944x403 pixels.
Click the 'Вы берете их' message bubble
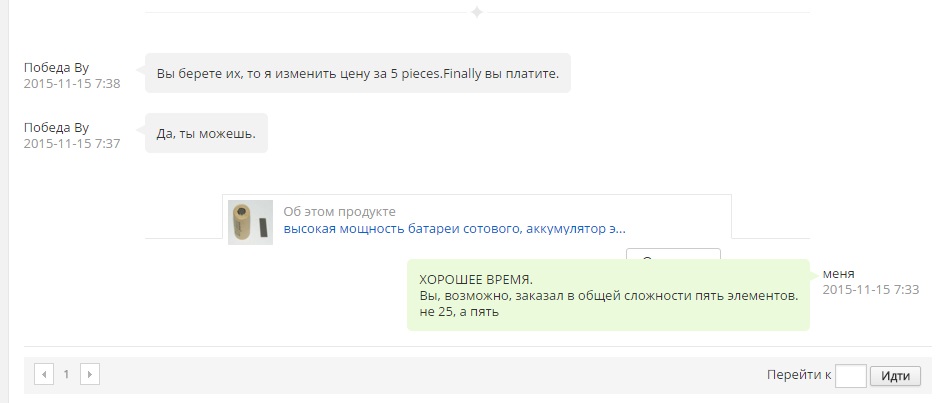(x=358, y=73)
